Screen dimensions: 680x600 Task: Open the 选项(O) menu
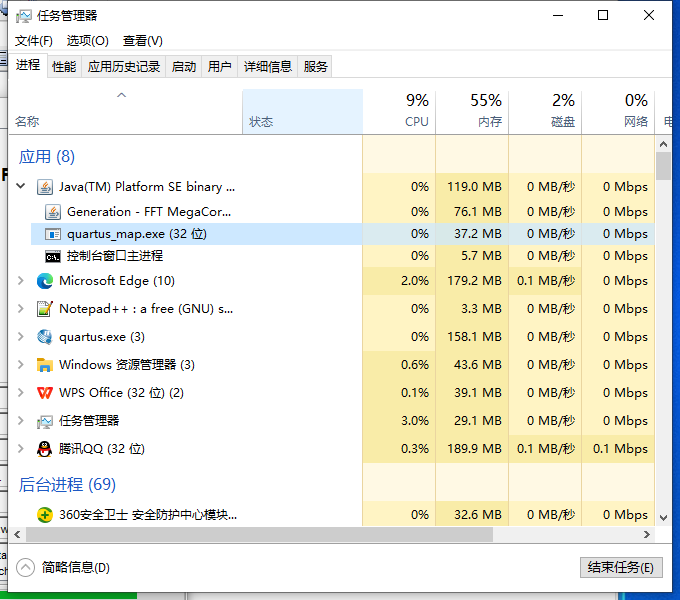88,41
